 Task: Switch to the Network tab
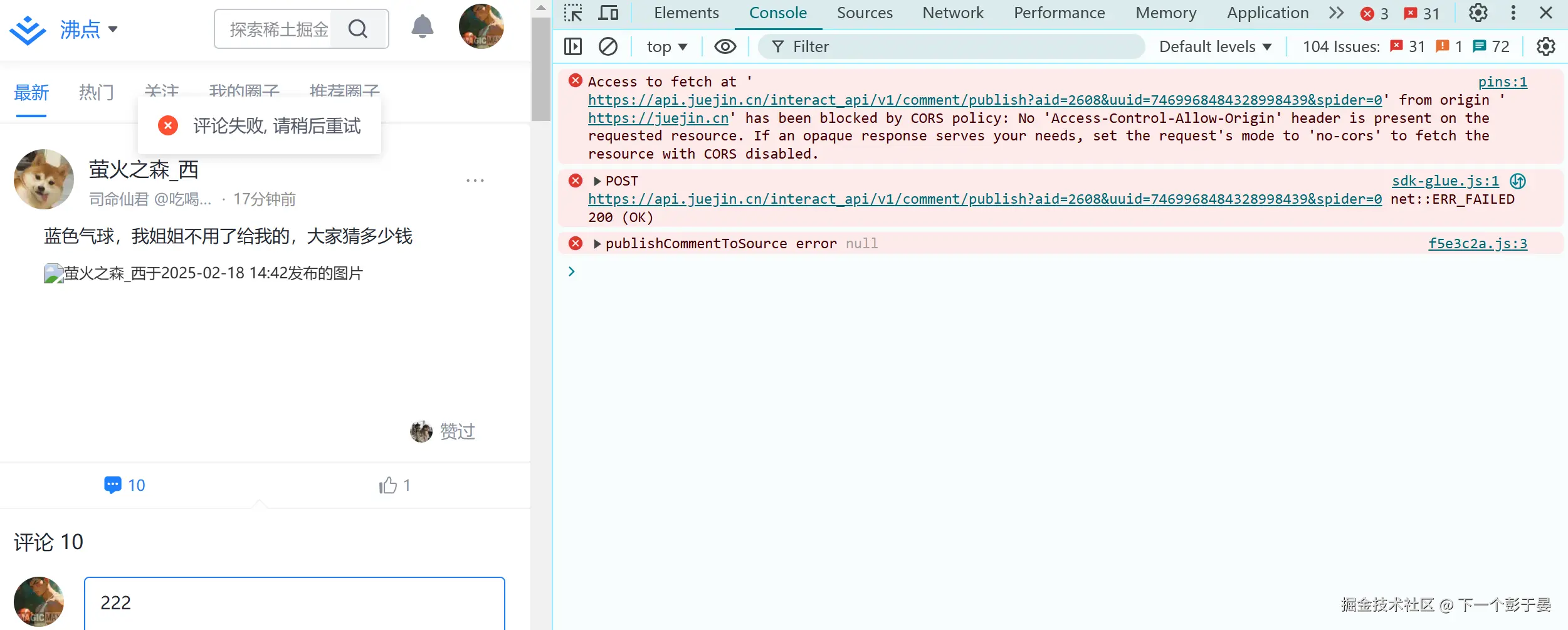952,13
